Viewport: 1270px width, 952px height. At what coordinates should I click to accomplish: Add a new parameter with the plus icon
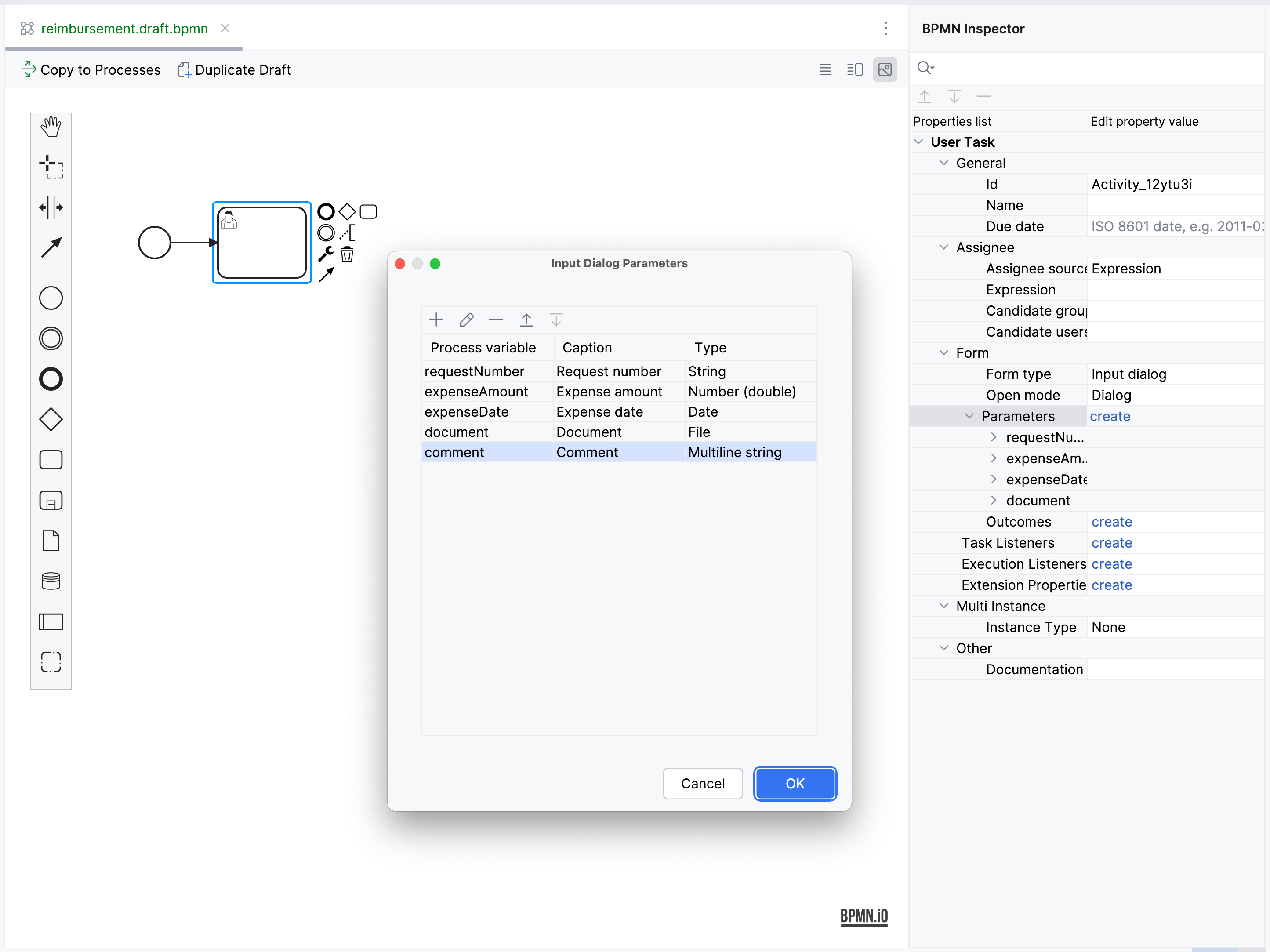tap(436, 320)
